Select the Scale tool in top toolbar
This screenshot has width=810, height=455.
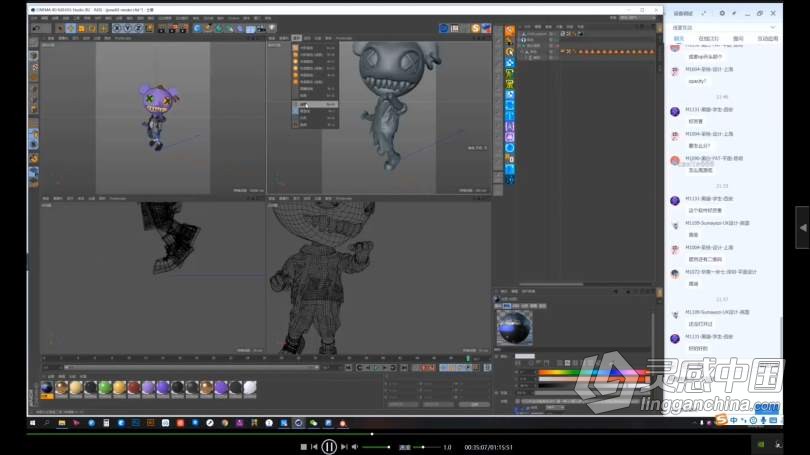tap(82, 28)
